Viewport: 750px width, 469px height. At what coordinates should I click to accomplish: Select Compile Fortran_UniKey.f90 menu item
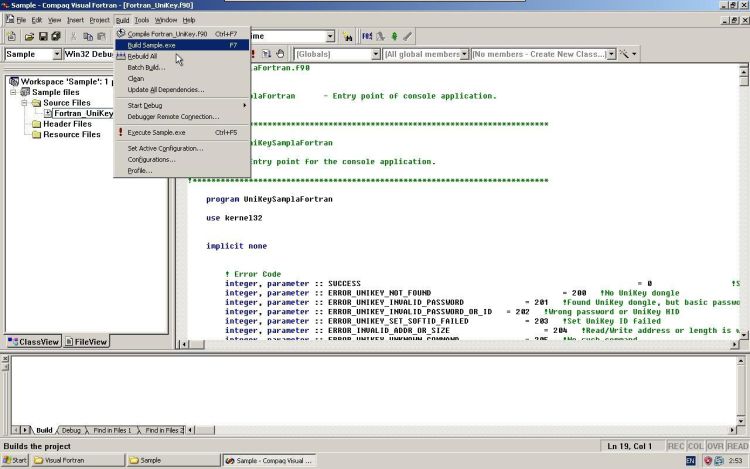182,34
